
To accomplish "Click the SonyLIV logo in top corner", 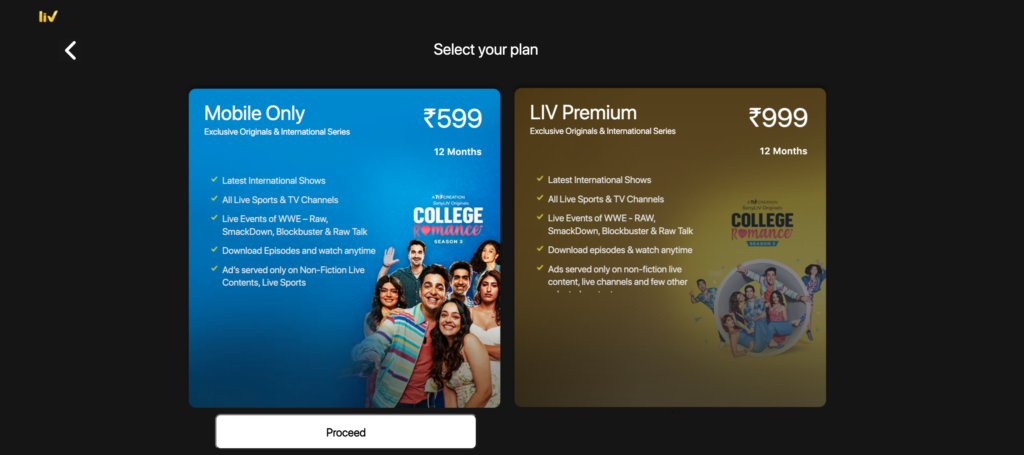I will point(48,16).
